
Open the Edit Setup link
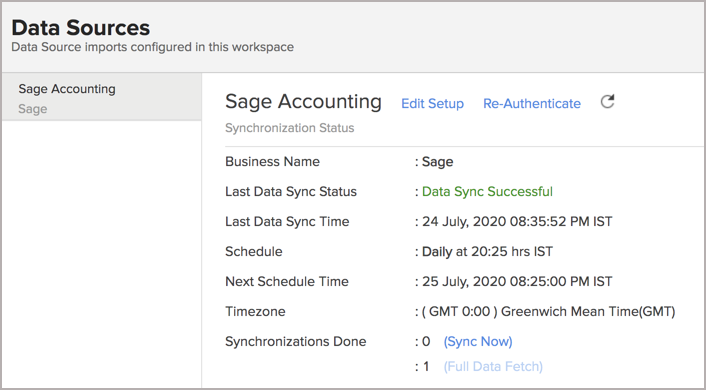(x=432, y=104)
